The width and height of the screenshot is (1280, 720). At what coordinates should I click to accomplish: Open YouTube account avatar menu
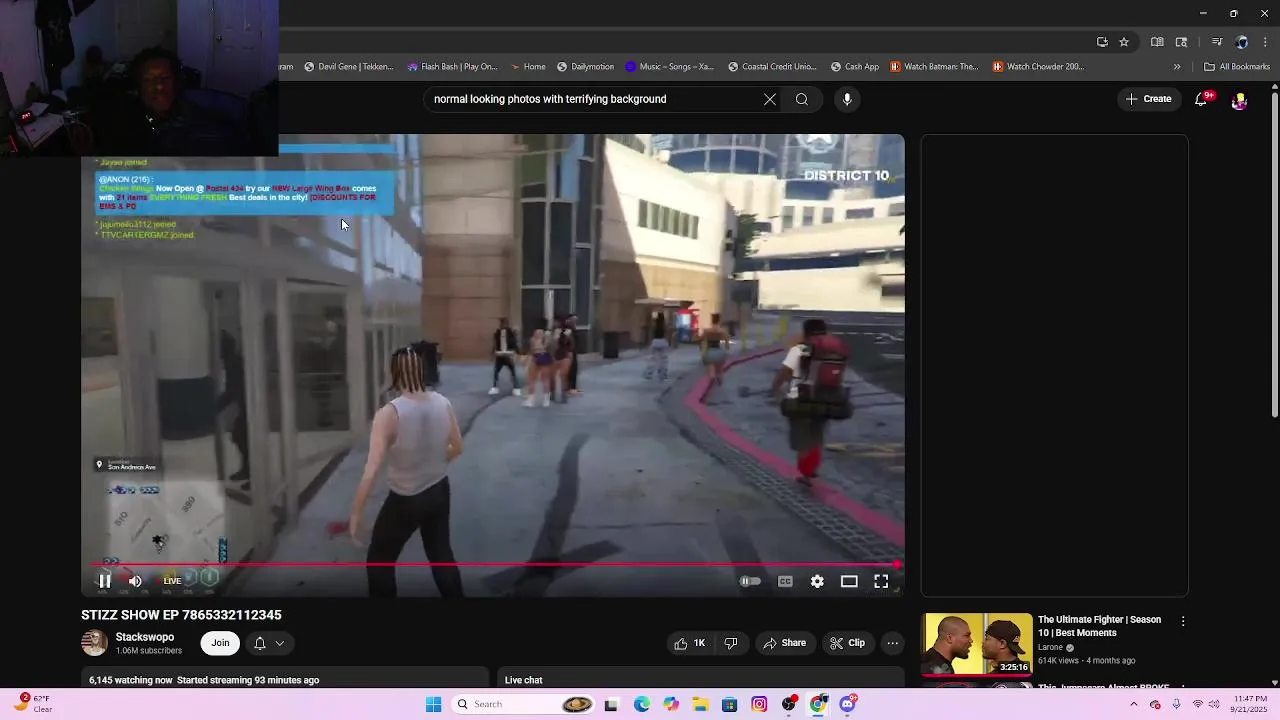[x=1239, y=100]
